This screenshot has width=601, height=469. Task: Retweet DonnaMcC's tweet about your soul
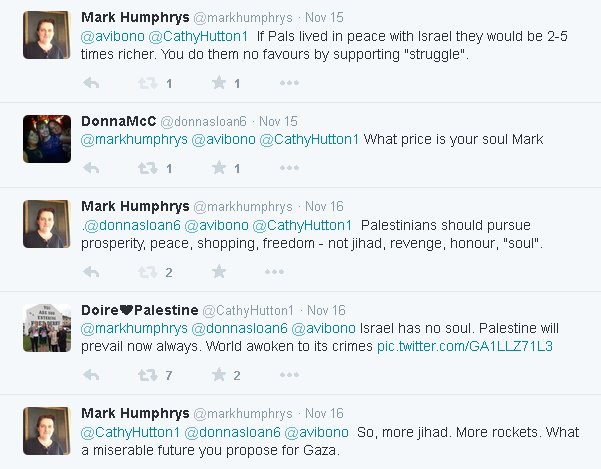pyautogui.click(x=148, y=168)
